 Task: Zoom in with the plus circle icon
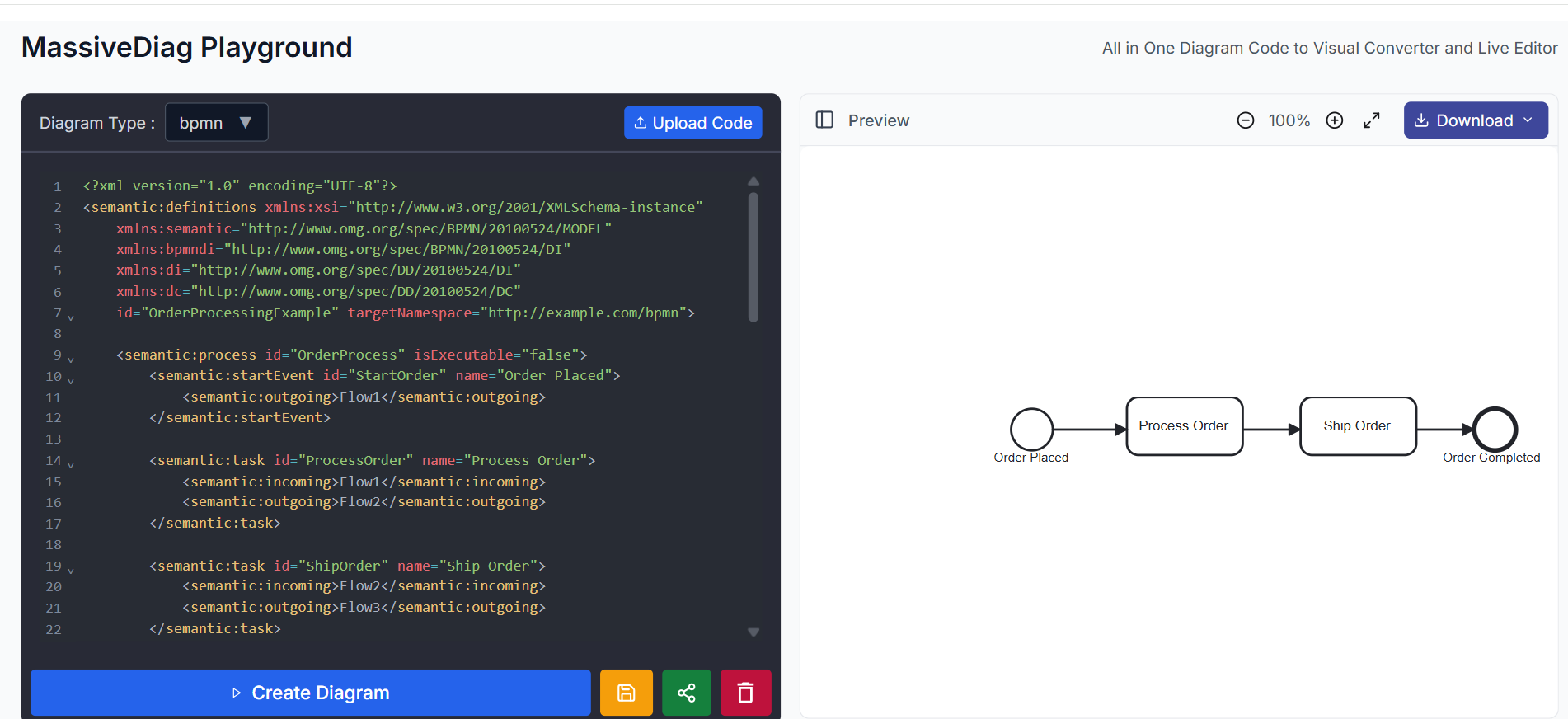[x=1335, y=120]
